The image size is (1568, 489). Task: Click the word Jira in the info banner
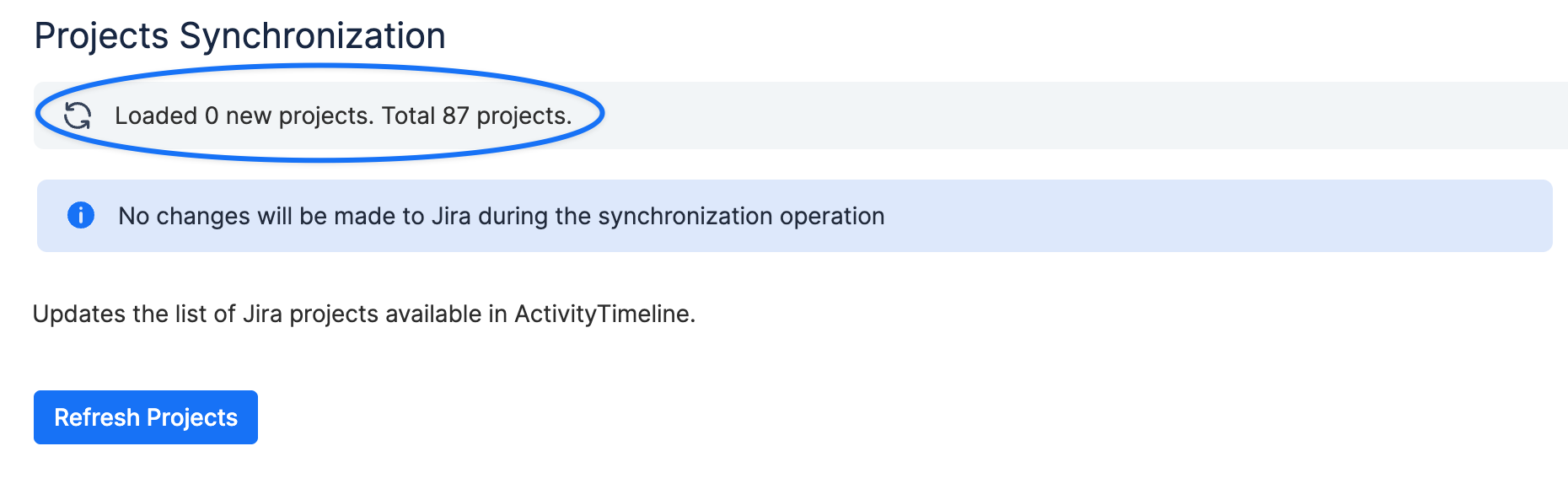[451, 216]
